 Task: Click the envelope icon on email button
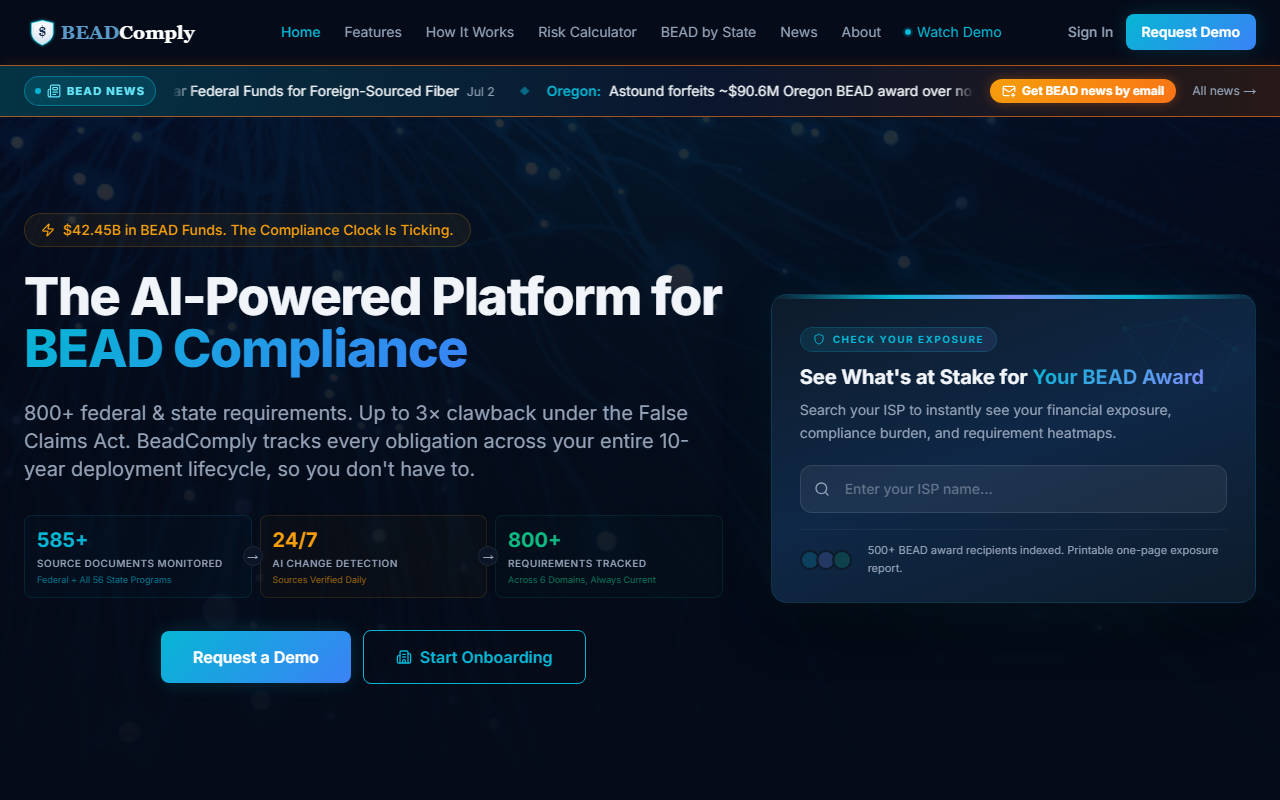[1009, 91]
